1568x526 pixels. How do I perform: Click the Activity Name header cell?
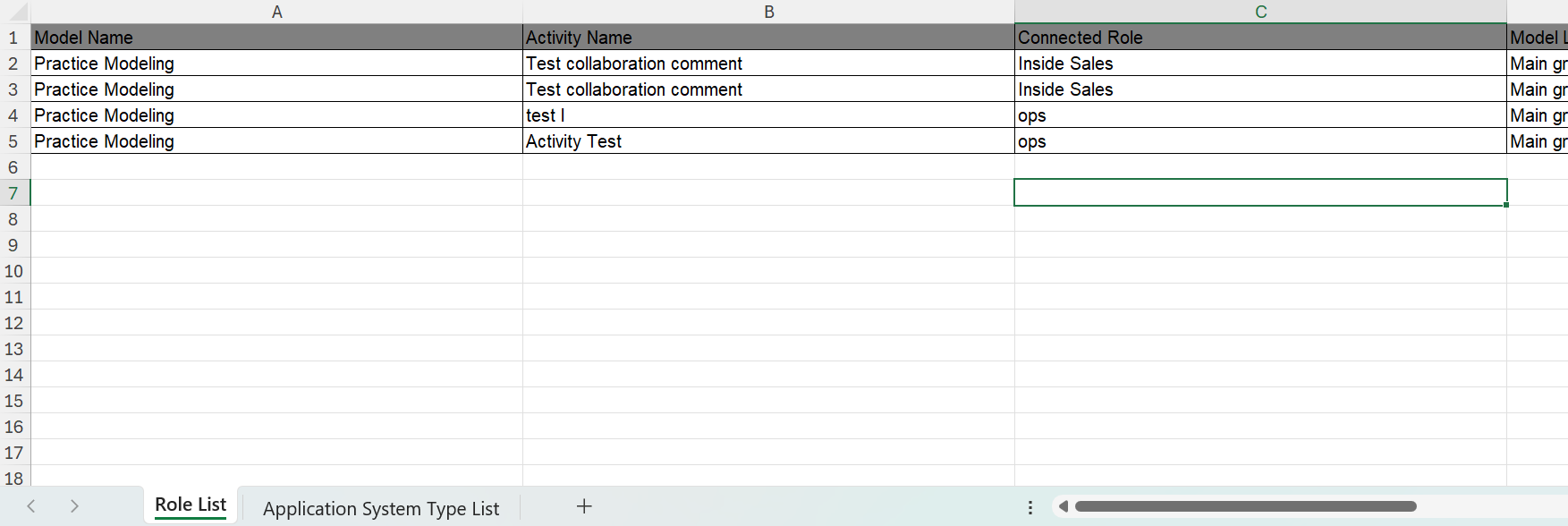(768, 38)
